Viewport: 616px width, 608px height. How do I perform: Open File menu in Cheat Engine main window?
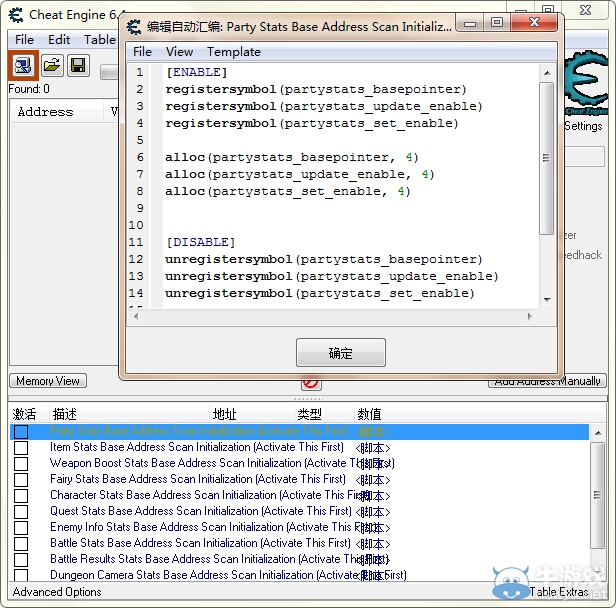tap(24, 40)
